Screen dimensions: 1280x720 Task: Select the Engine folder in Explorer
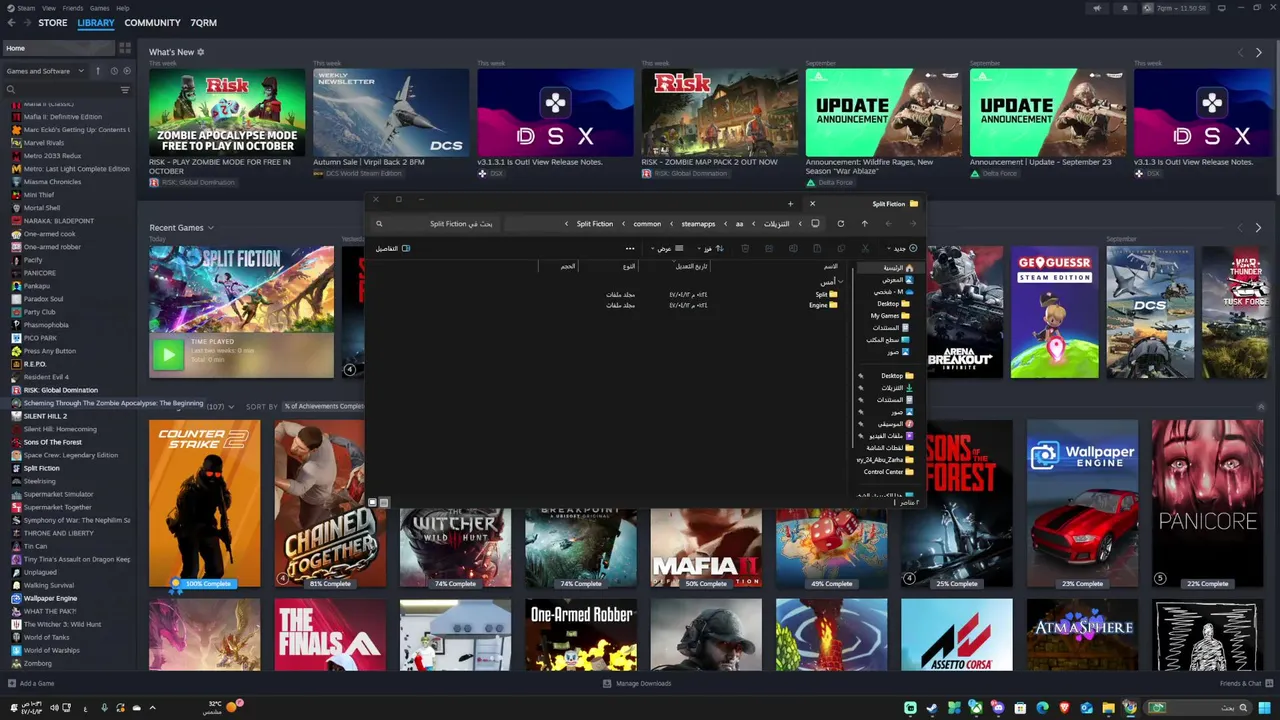[824, 305]
